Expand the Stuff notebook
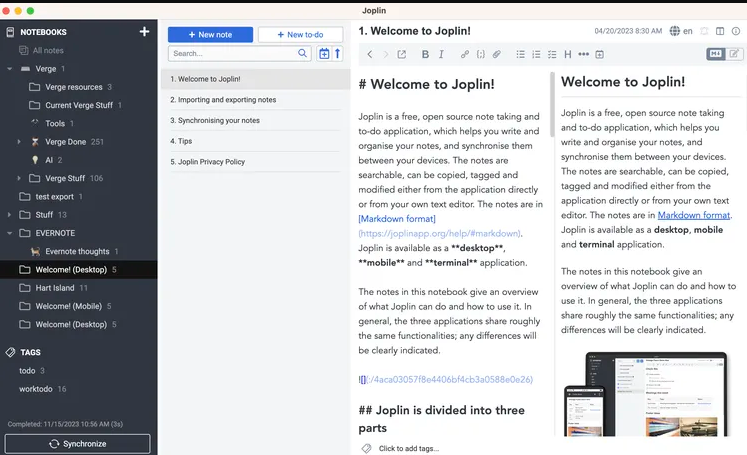 (10, 215)
